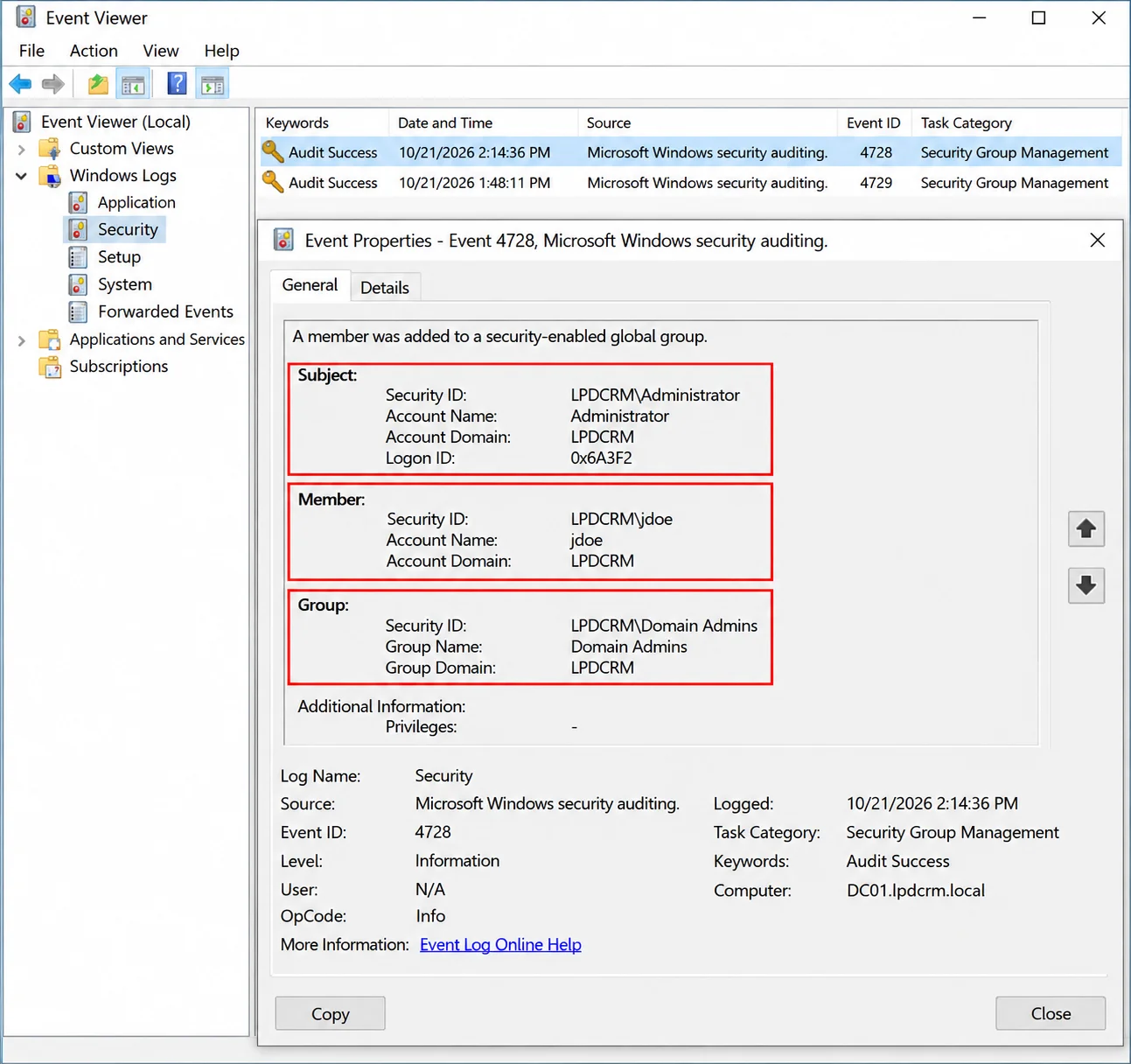1131x1064 pixels.
Task: Click the Back arrow toolbar icon
Action: click(20, 84)
